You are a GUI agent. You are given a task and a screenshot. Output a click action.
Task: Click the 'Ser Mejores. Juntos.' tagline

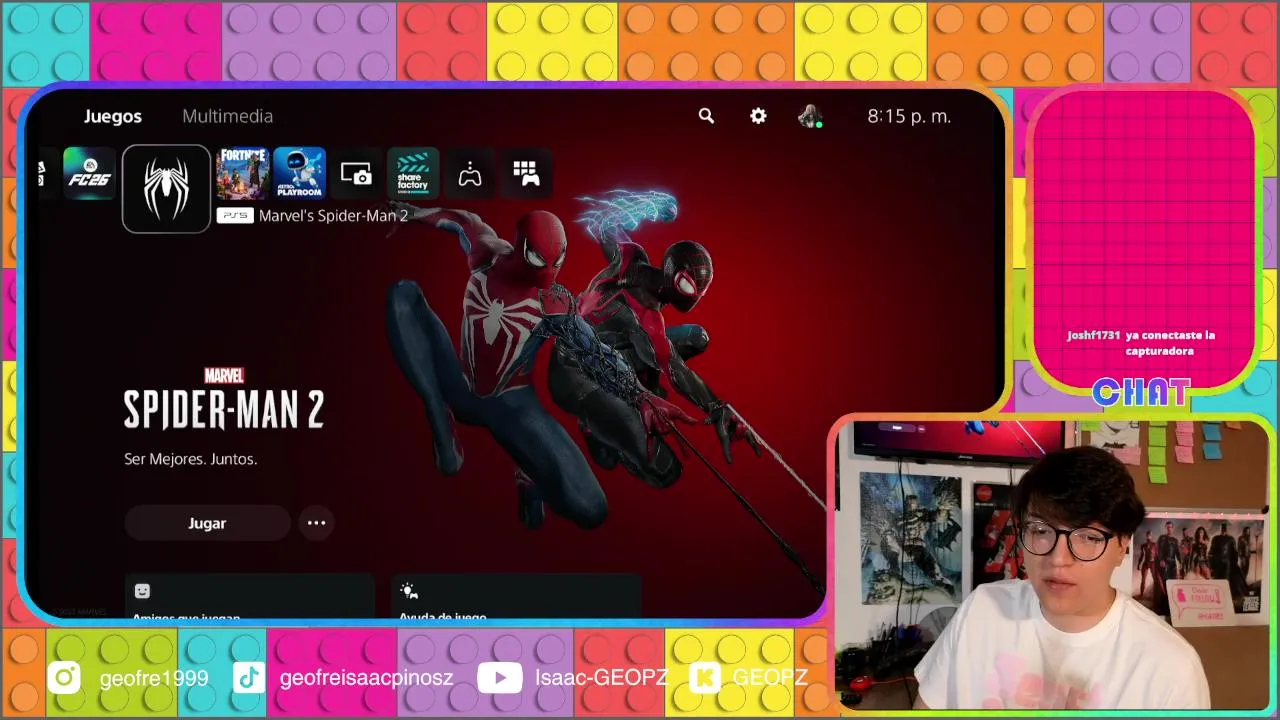click(x=191, y=459)
